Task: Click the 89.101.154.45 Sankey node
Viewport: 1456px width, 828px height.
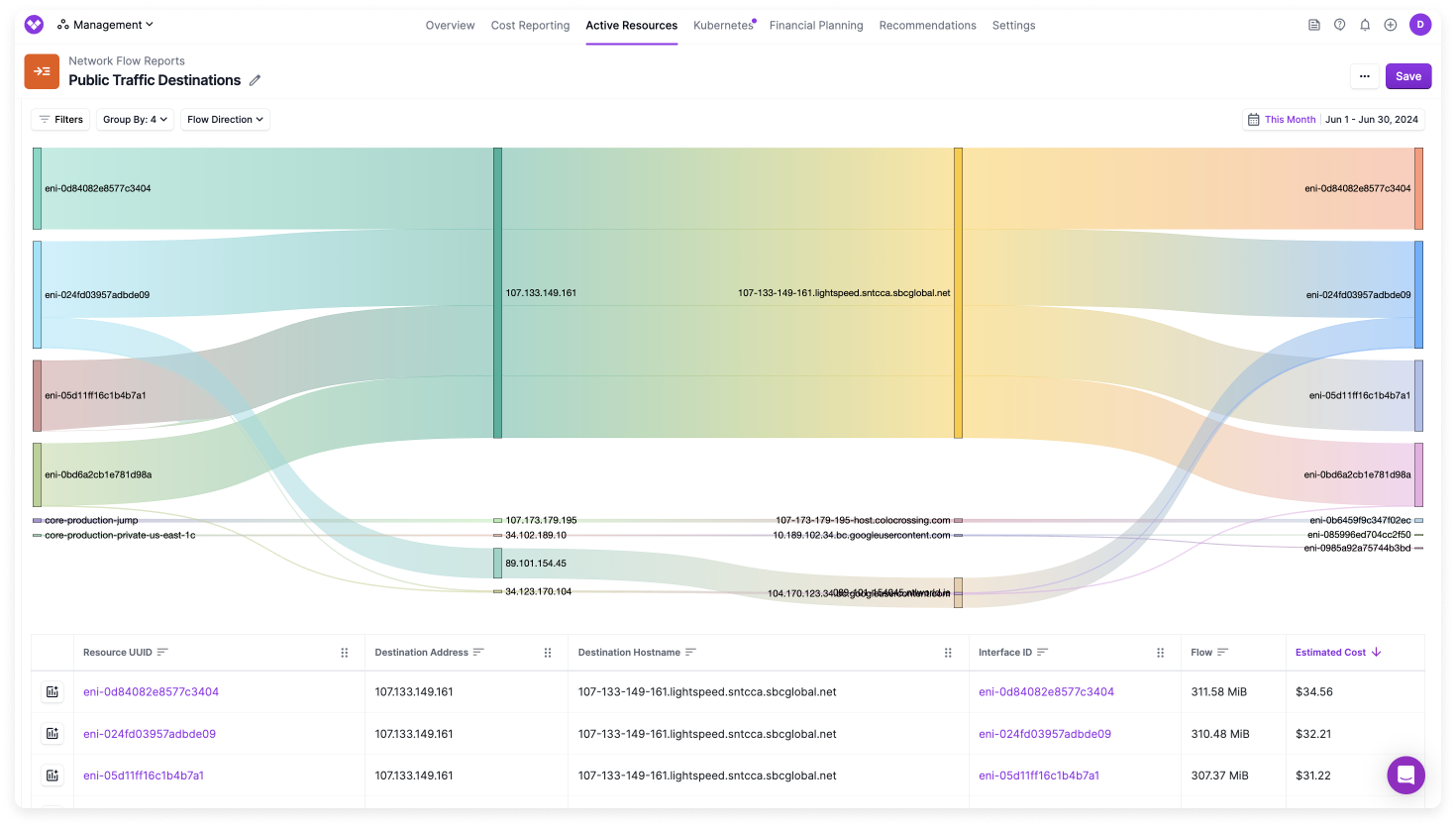Action: 498,564
